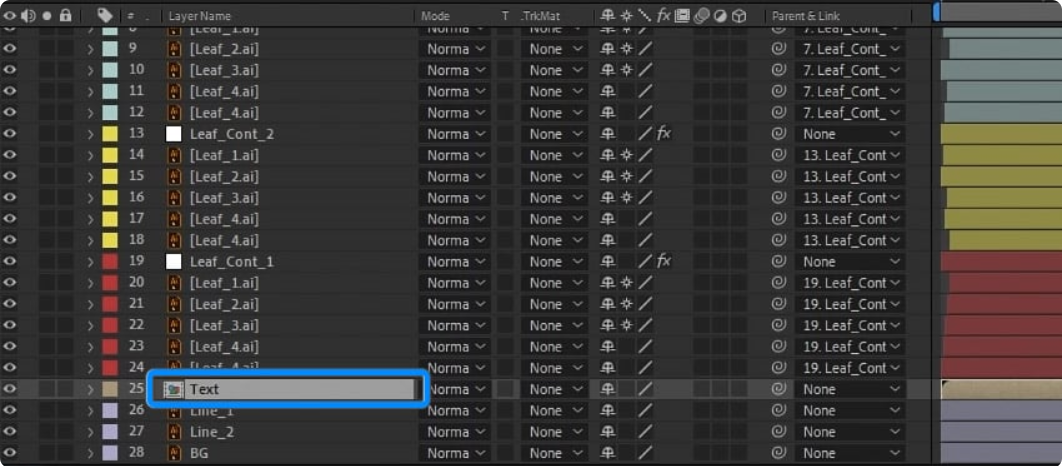Toggle visibility of layer 16 Leaf_3.ai

click(9, 197)
